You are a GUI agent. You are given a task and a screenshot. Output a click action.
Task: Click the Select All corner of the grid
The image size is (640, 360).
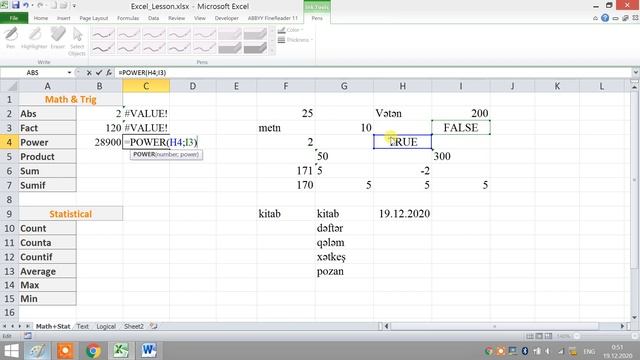pyautogui.click(x=9, y=86)
